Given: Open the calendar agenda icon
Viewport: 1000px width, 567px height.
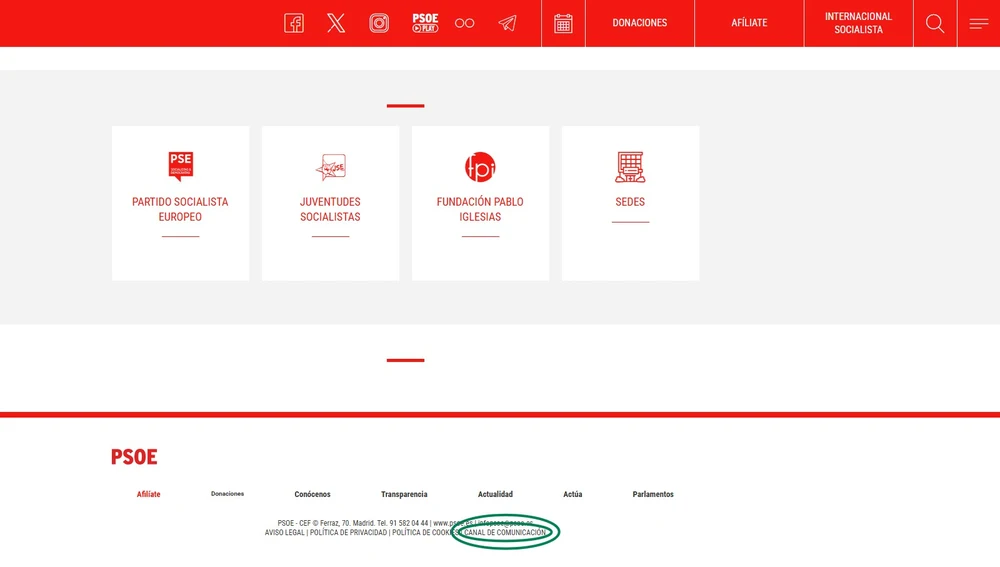Looking at the screenshot, I should click(563, 24).
